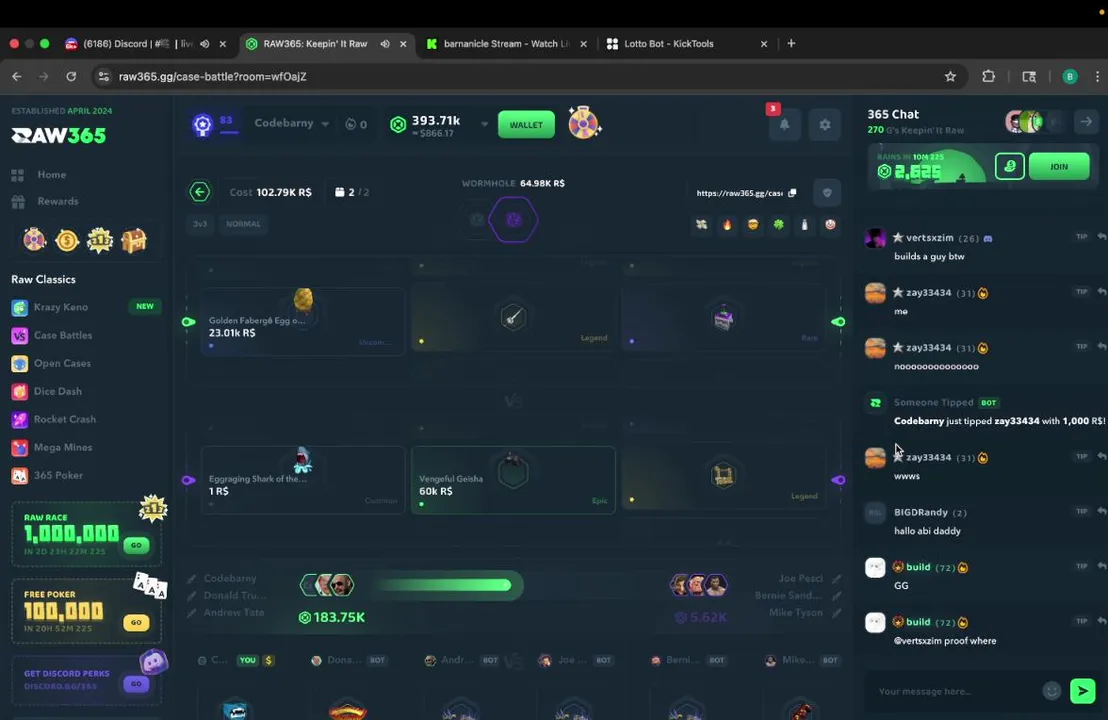The image size is (1108, 720).
Task: Click the edit pencil beside Joe Pesci
Action: (x=837, y=579)
